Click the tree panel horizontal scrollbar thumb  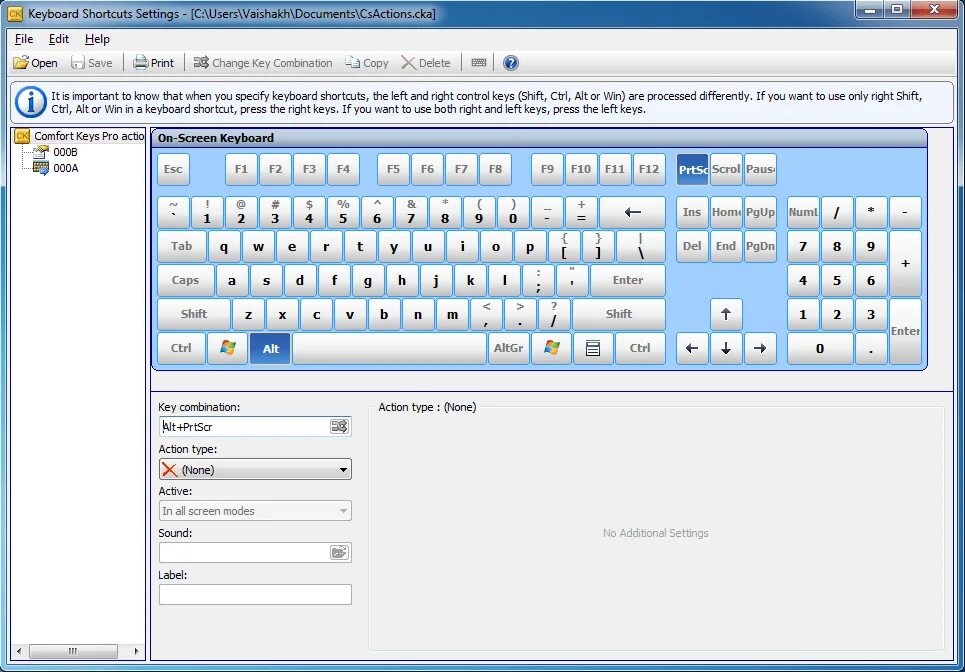73,651
